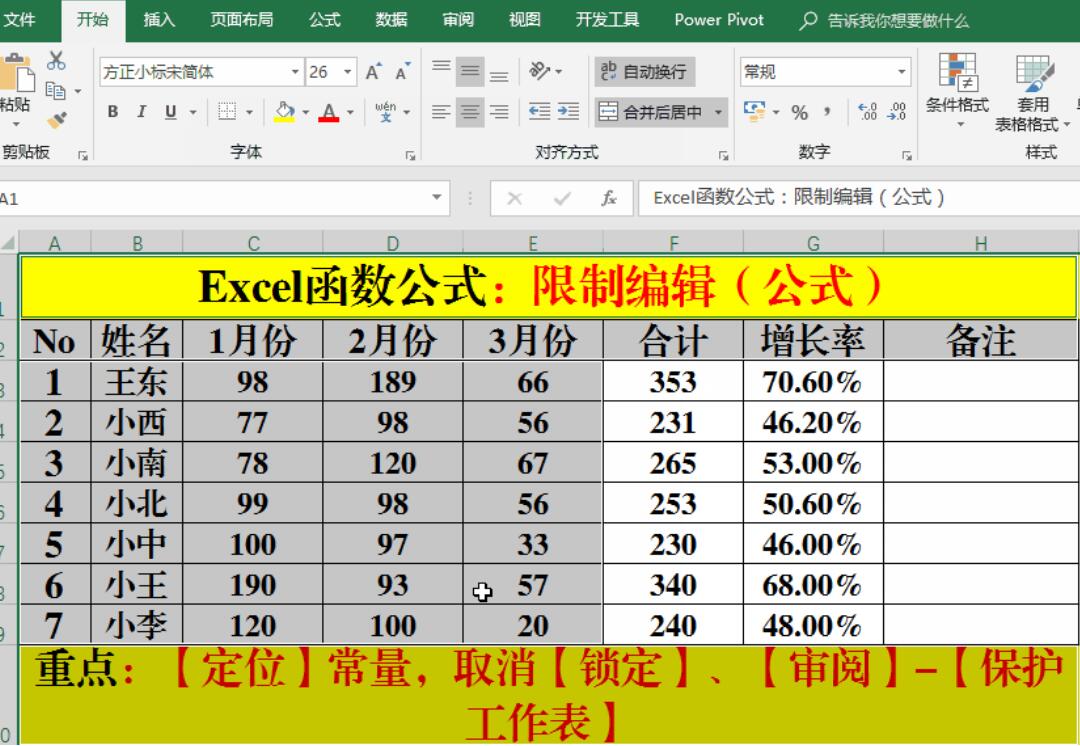Decrease font size with smaller A
Screen dimensions: 1080x746
[x=402, y=72]
